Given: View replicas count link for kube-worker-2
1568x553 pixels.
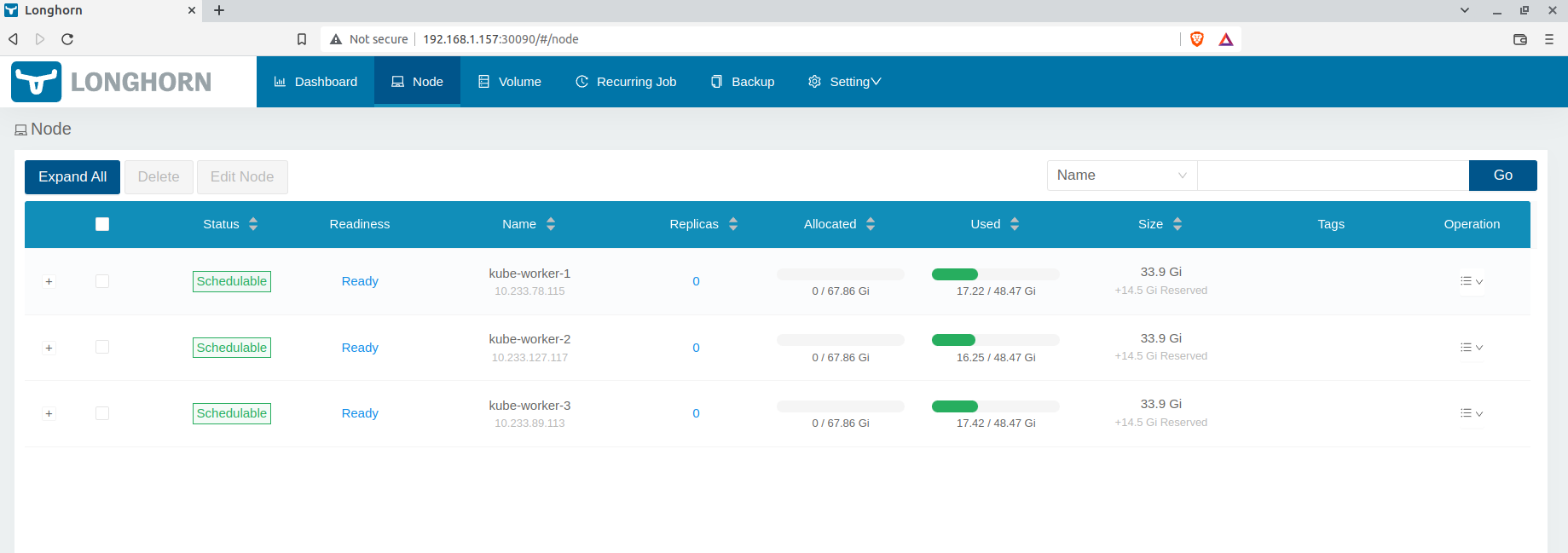Looking at the screenshot, I should [696, 348].
